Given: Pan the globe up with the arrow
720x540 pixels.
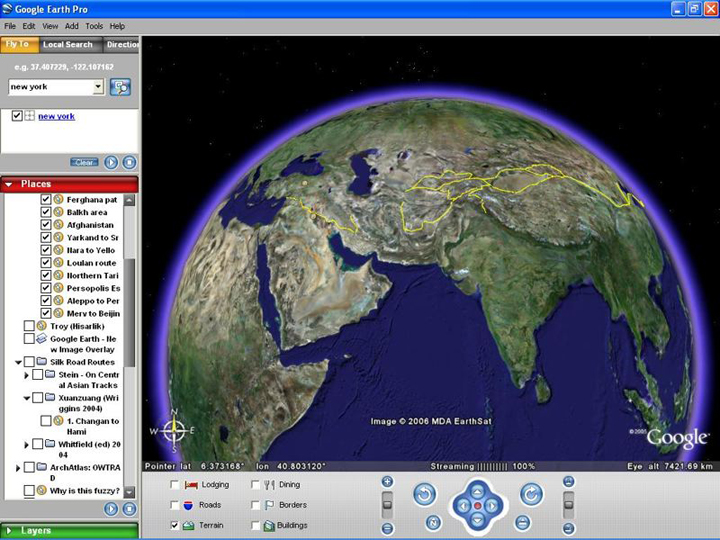Looking at the screenshot, I should pos(478,492).
